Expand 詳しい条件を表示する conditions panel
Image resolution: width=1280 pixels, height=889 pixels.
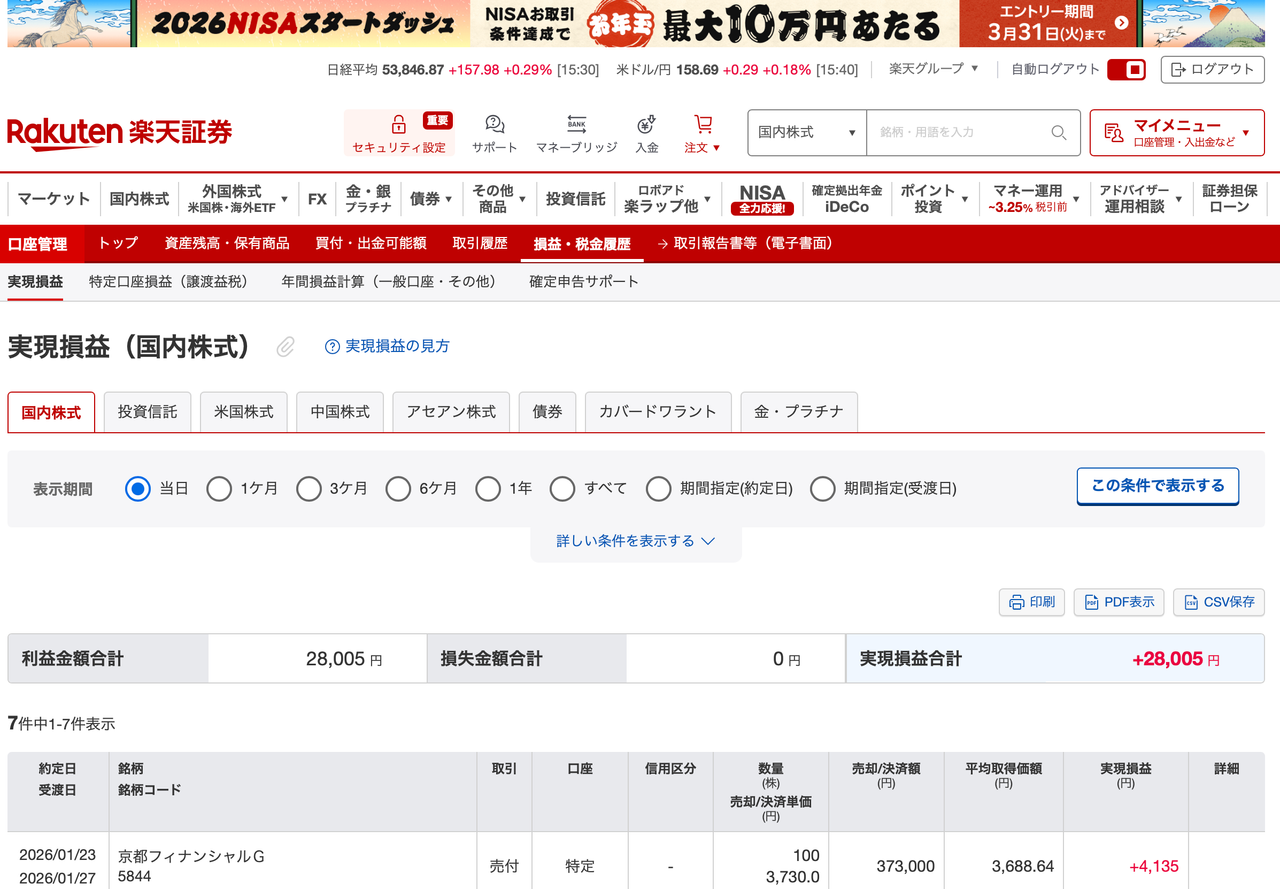point(636,540)
